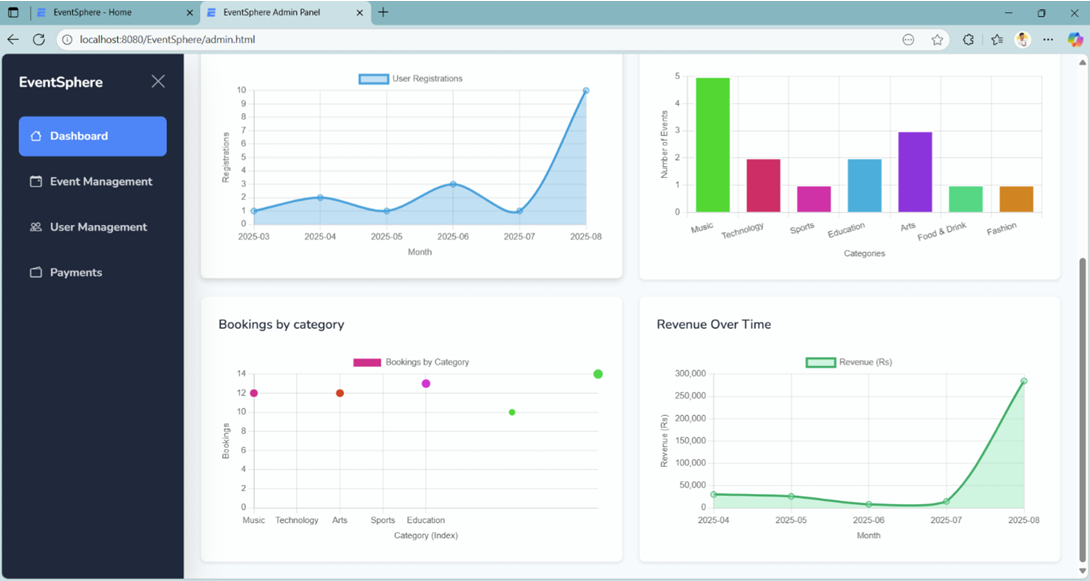This screenshot has width=1090, height=581.
Task: Click the User Management people icon
Action: point(36,227)
